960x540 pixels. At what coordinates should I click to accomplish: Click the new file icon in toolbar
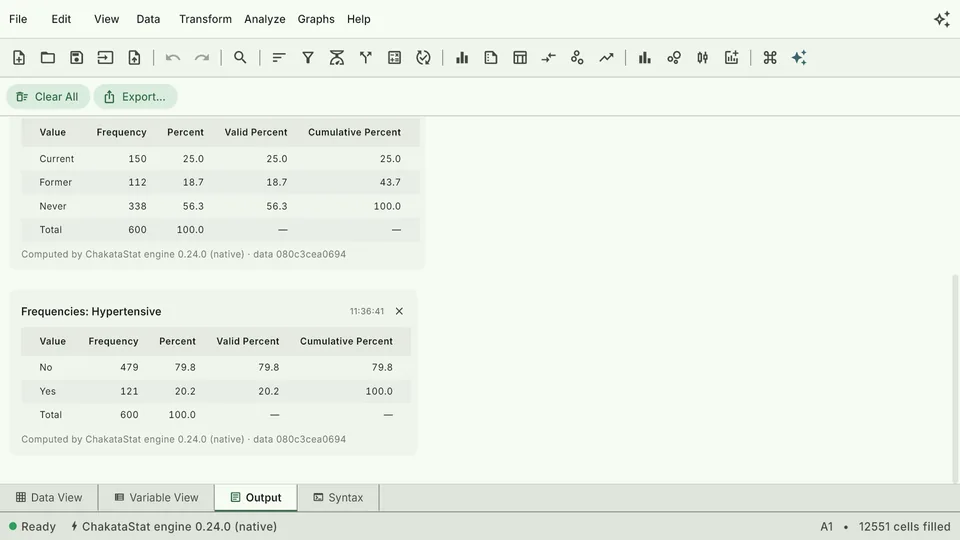[19, 58]
